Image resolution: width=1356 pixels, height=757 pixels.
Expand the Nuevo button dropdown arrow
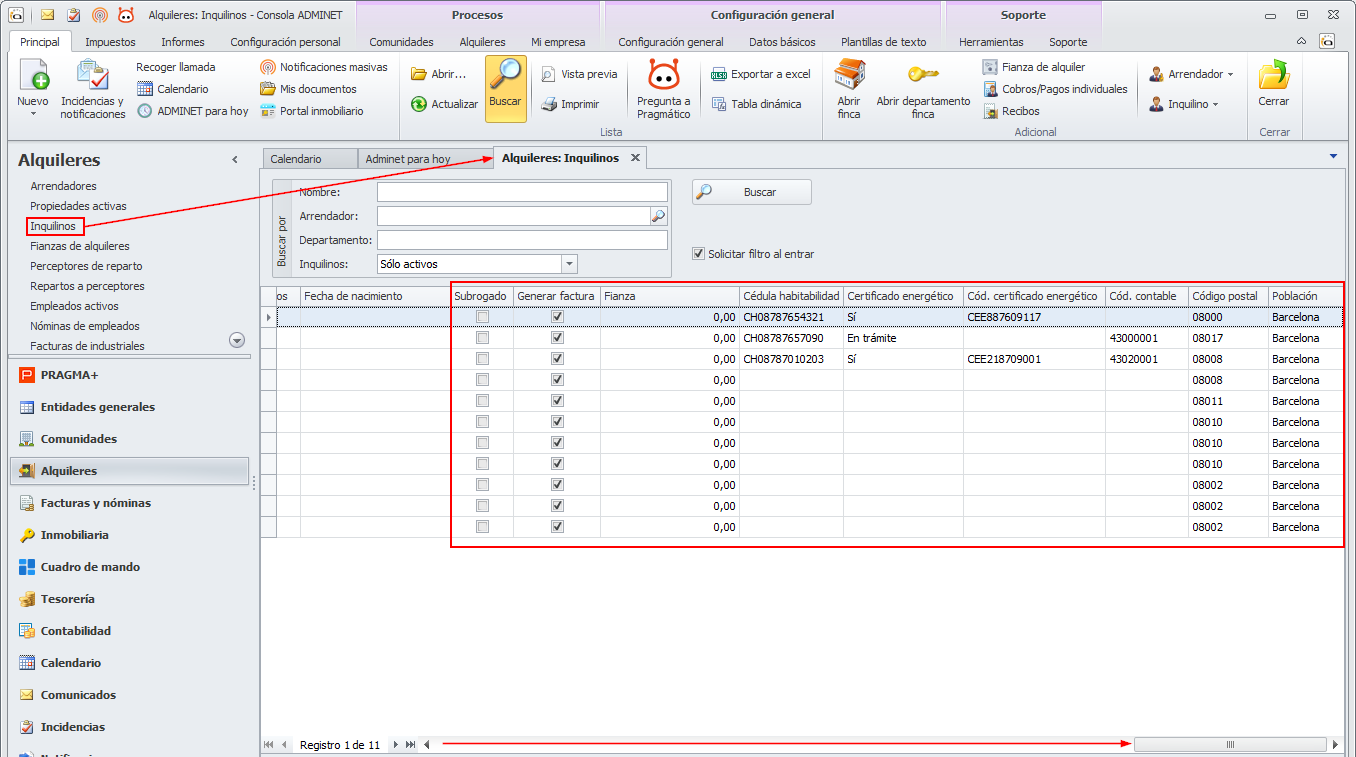point(33,114)
